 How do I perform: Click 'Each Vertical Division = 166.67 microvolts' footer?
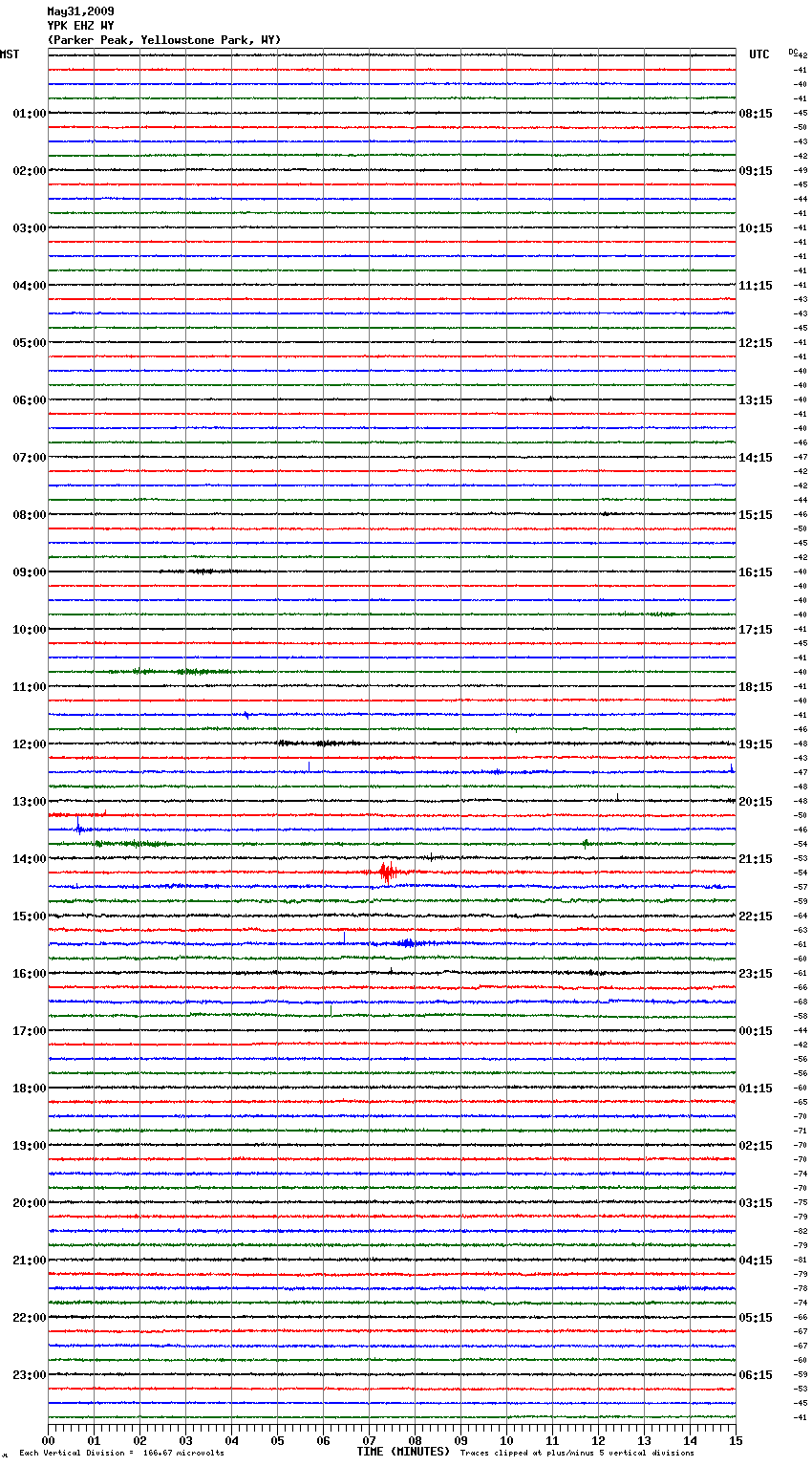point(121,1454)
